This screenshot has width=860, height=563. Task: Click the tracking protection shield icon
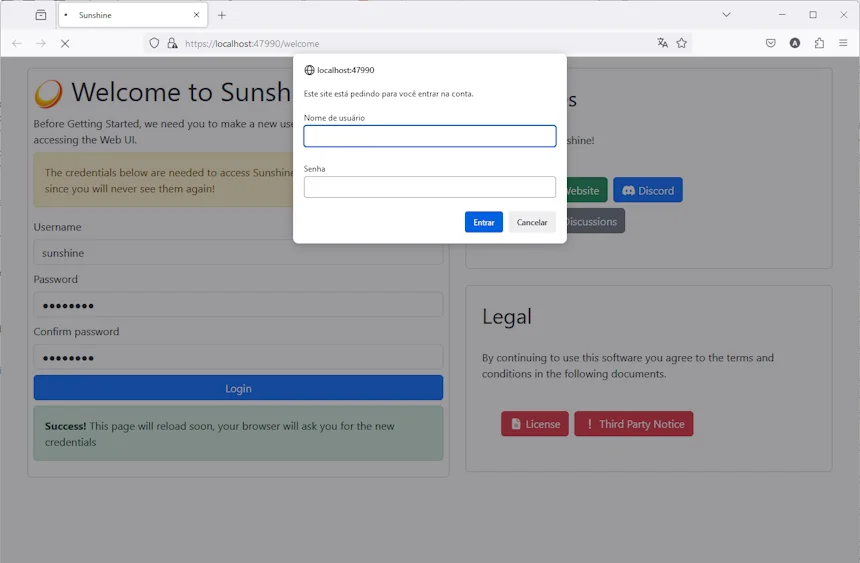154,43
